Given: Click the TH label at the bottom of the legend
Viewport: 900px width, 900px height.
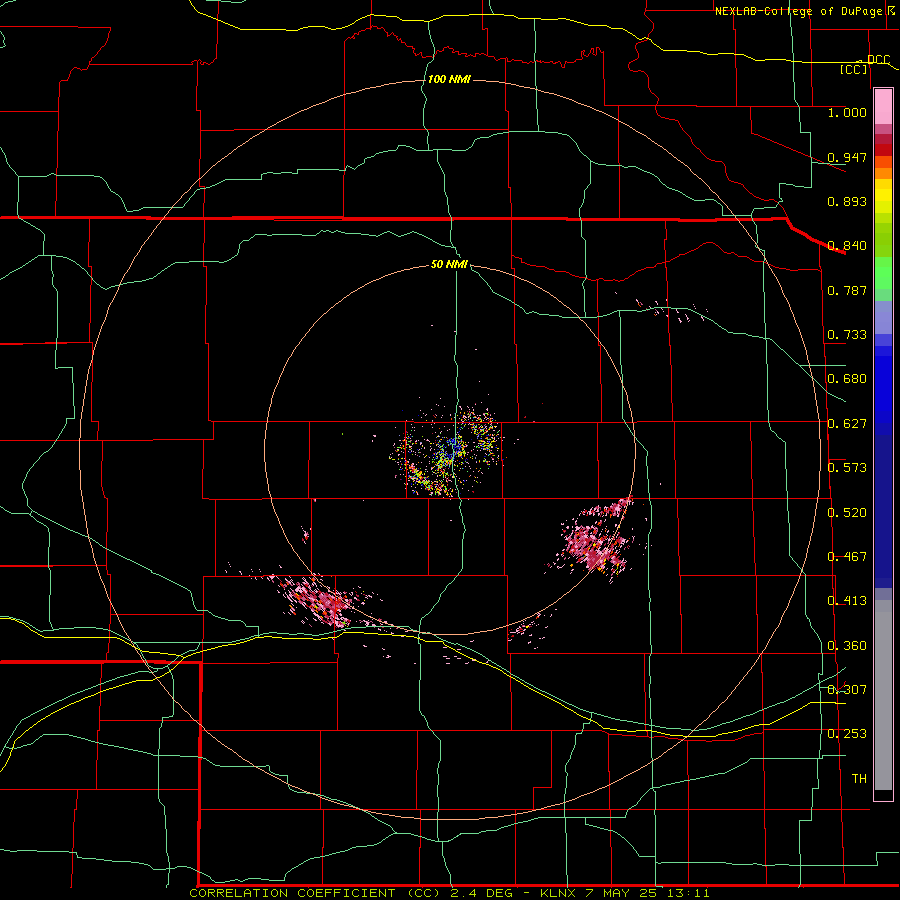Looking at the screenshot, I should [859, 779].
